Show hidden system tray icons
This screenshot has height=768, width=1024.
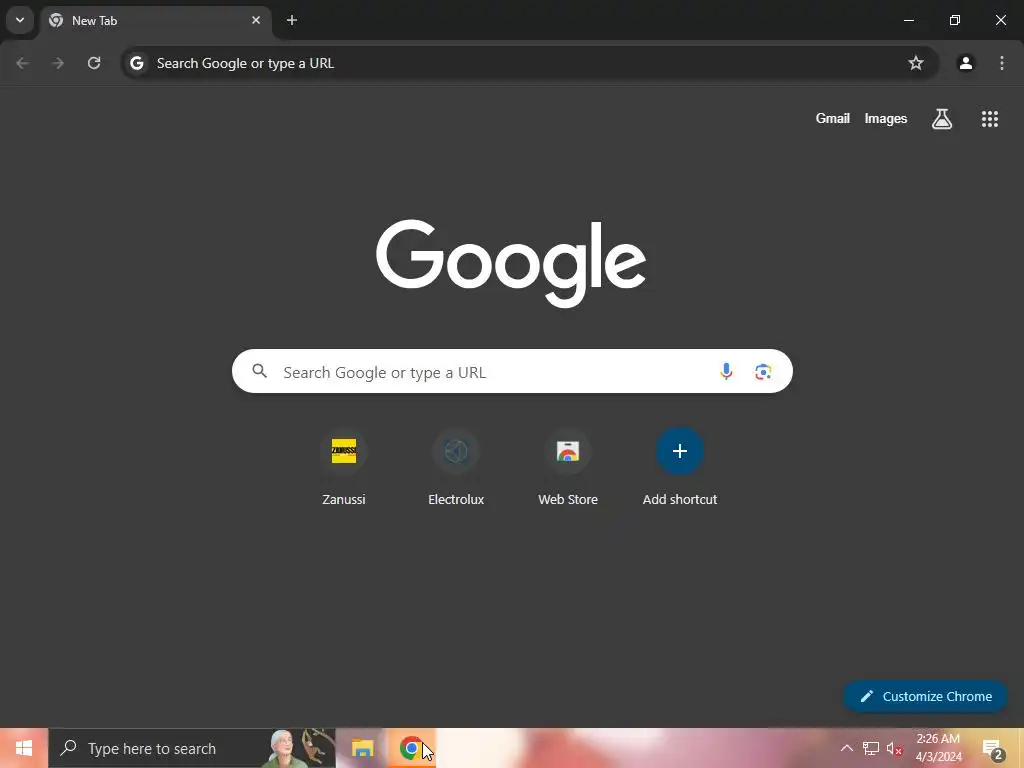(x=846, y=748)
